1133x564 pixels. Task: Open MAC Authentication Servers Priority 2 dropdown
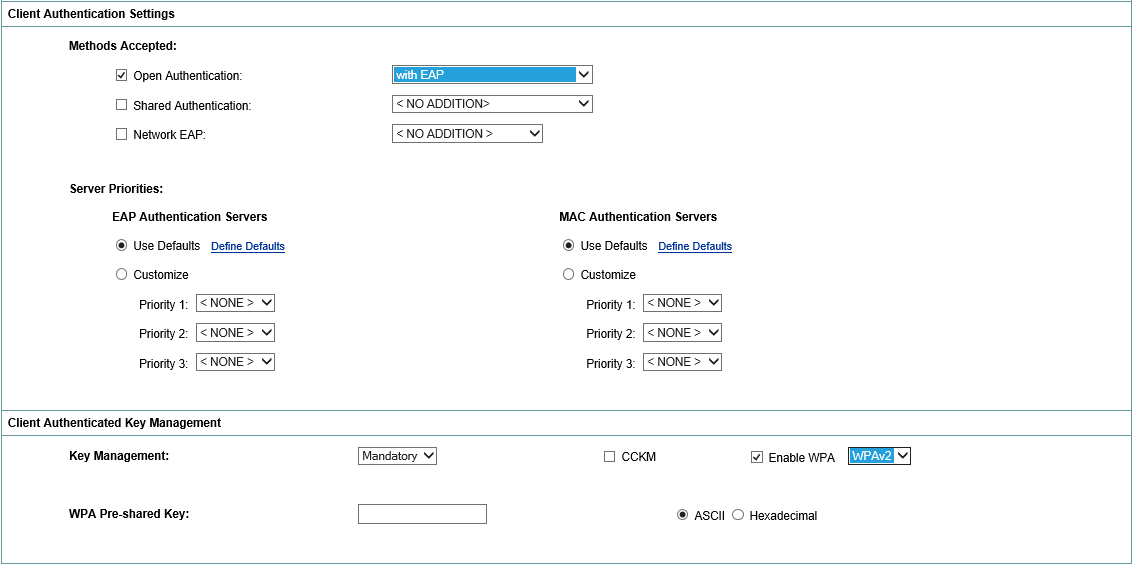682,333
